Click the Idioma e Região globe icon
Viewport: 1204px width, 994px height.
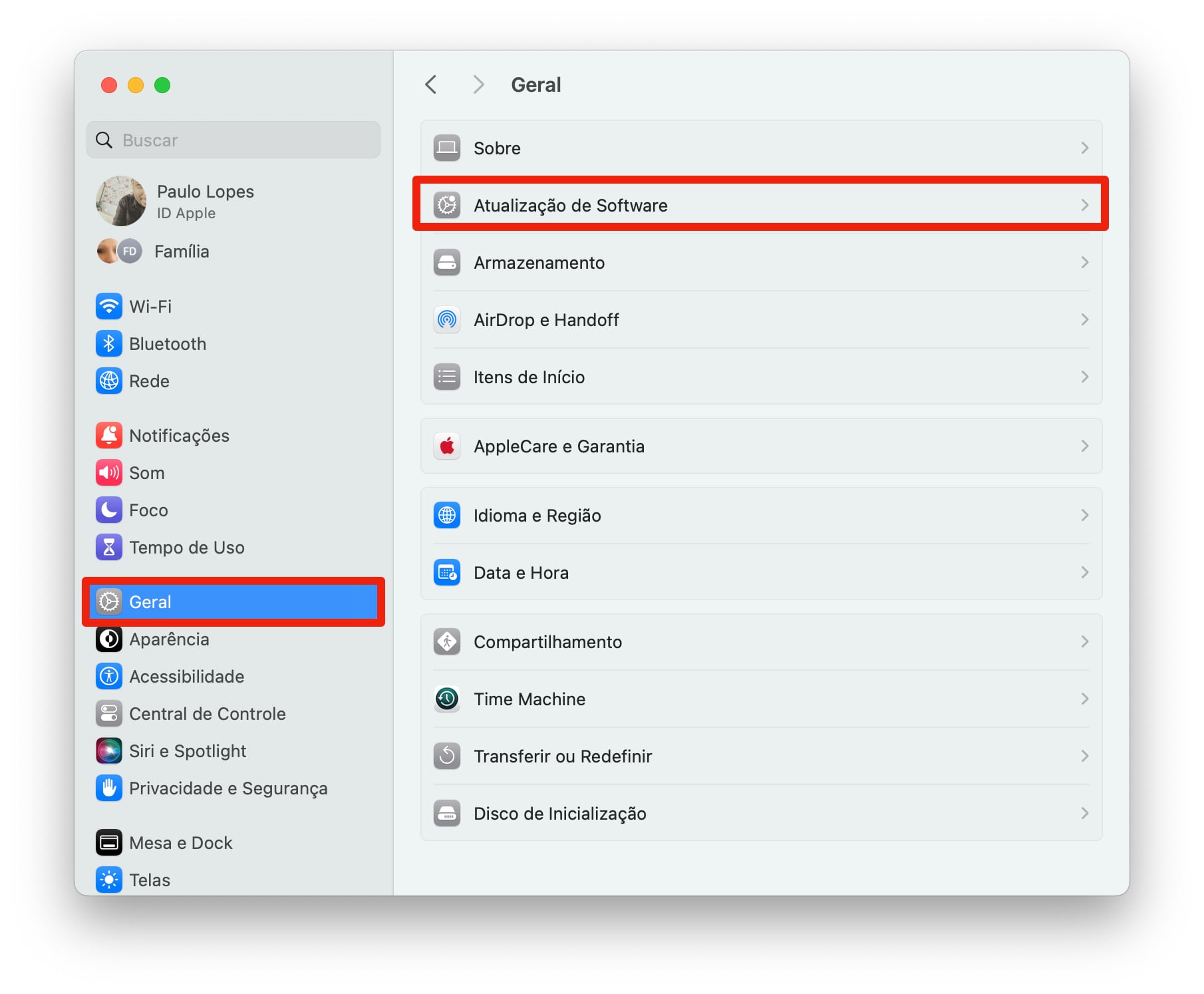[x=447, y=516]
